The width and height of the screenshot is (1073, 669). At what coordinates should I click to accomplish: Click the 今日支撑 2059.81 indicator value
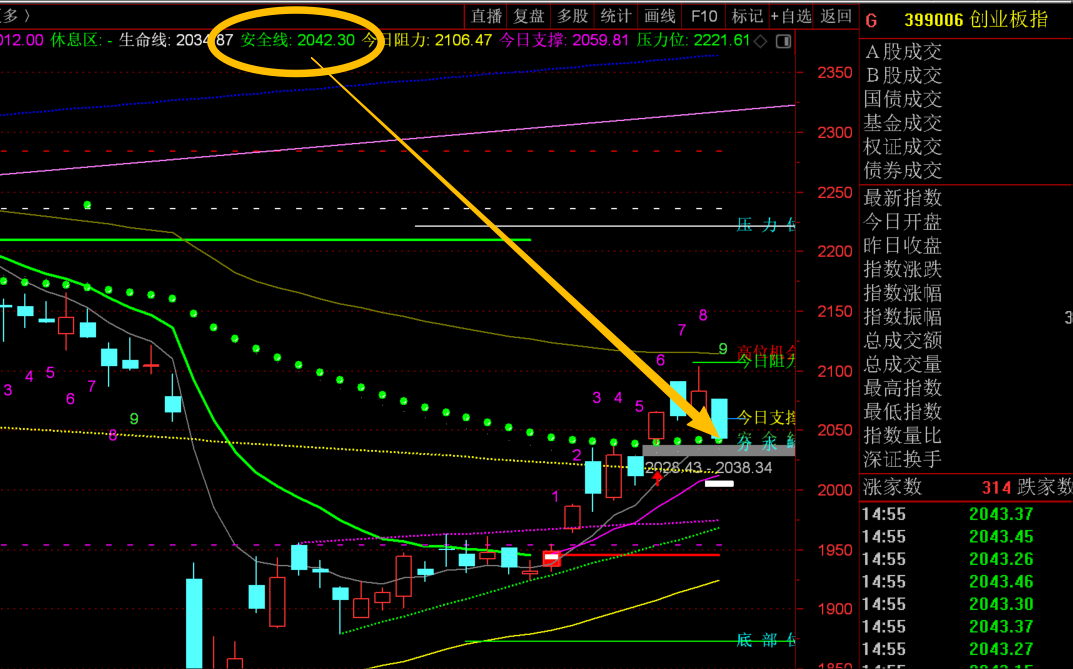click(564, 40)
